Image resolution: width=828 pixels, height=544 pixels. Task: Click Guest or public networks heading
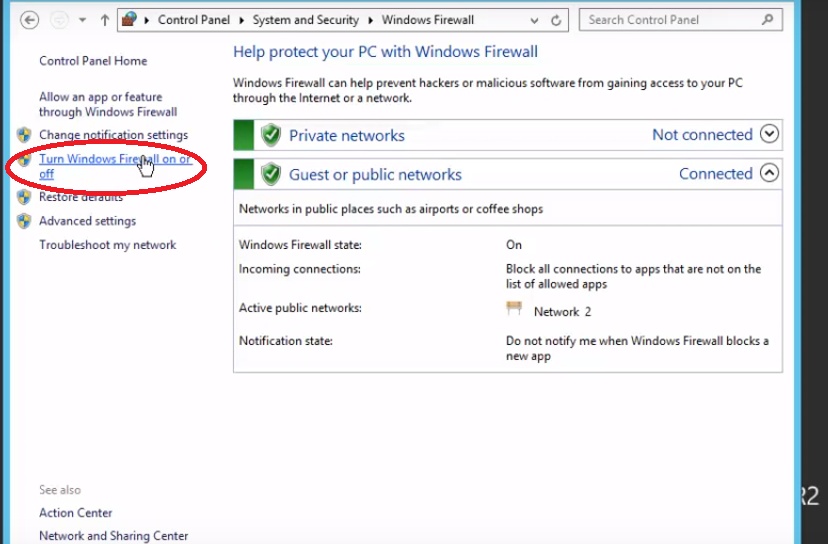(375, 175)
